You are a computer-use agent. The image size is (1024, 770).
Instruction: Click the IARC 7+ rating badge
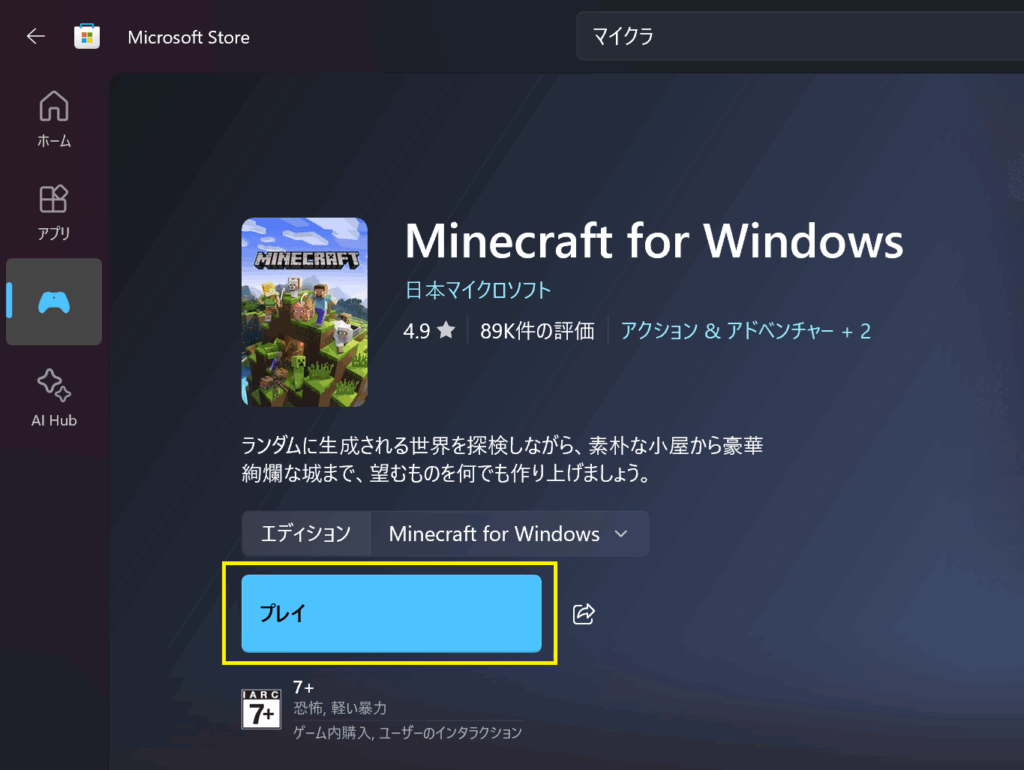[261, 708]
